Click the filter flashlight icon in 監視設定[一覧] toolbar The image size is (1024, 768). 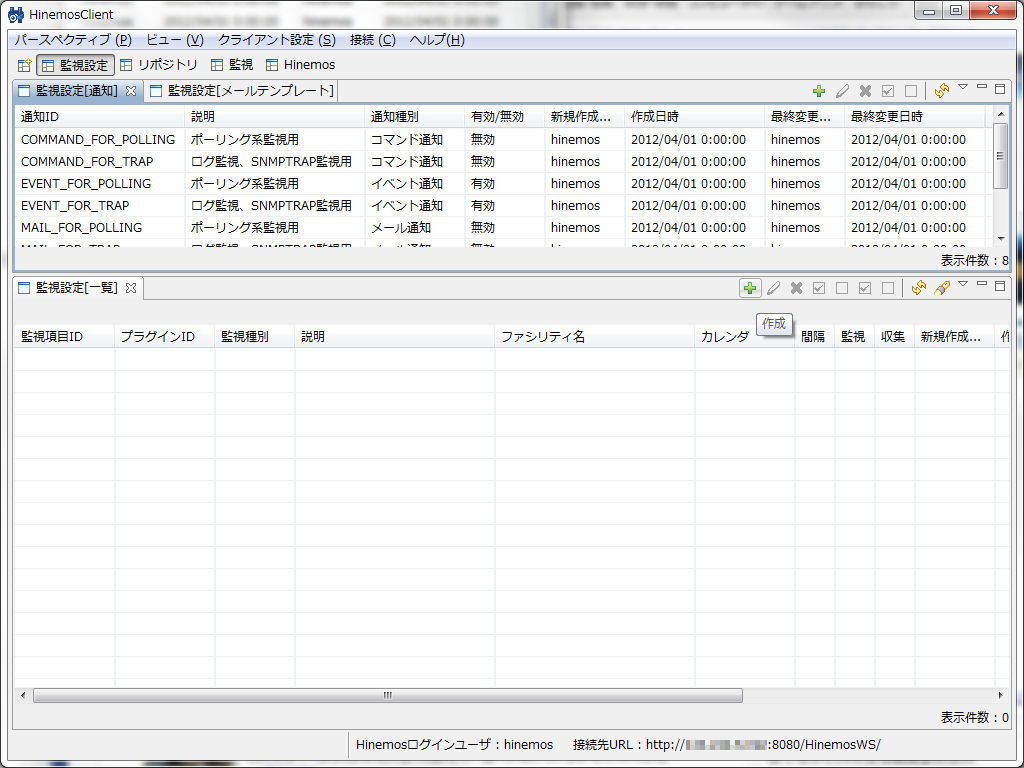[941, 288]
